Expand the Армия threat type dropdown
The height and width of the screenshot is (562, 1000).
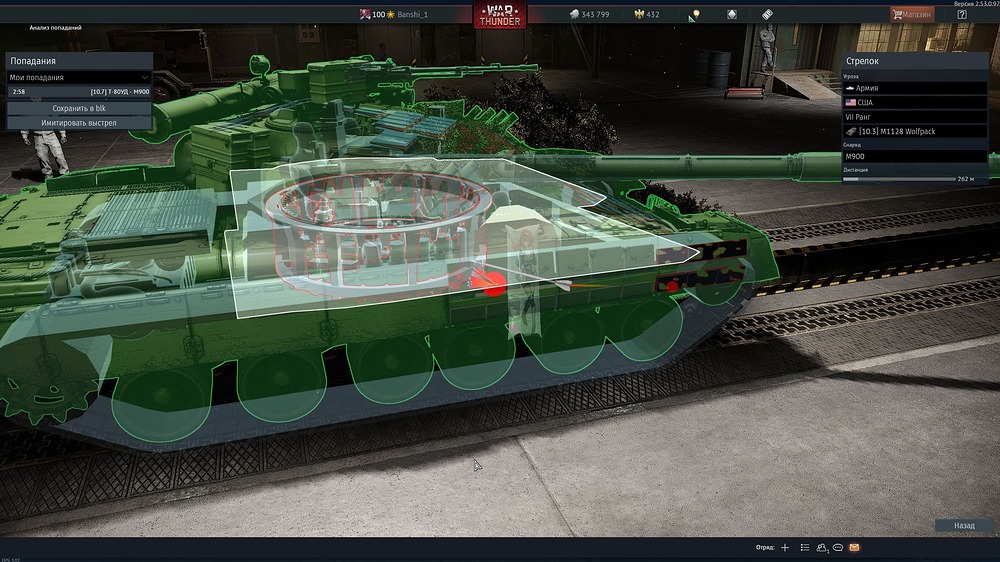[x=915, y=88]
